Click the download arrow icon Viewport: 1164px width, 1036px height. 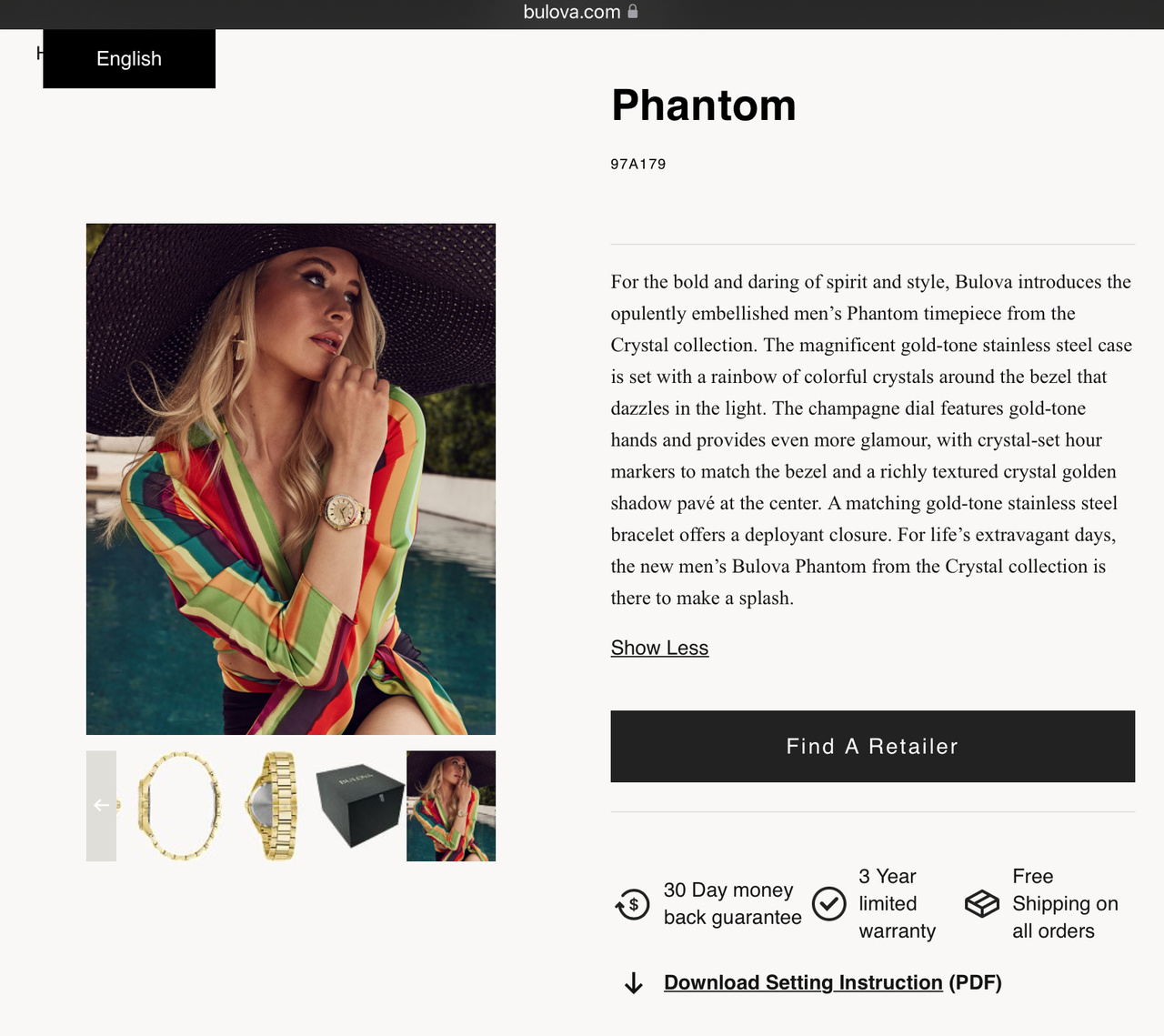coord(634,983)
